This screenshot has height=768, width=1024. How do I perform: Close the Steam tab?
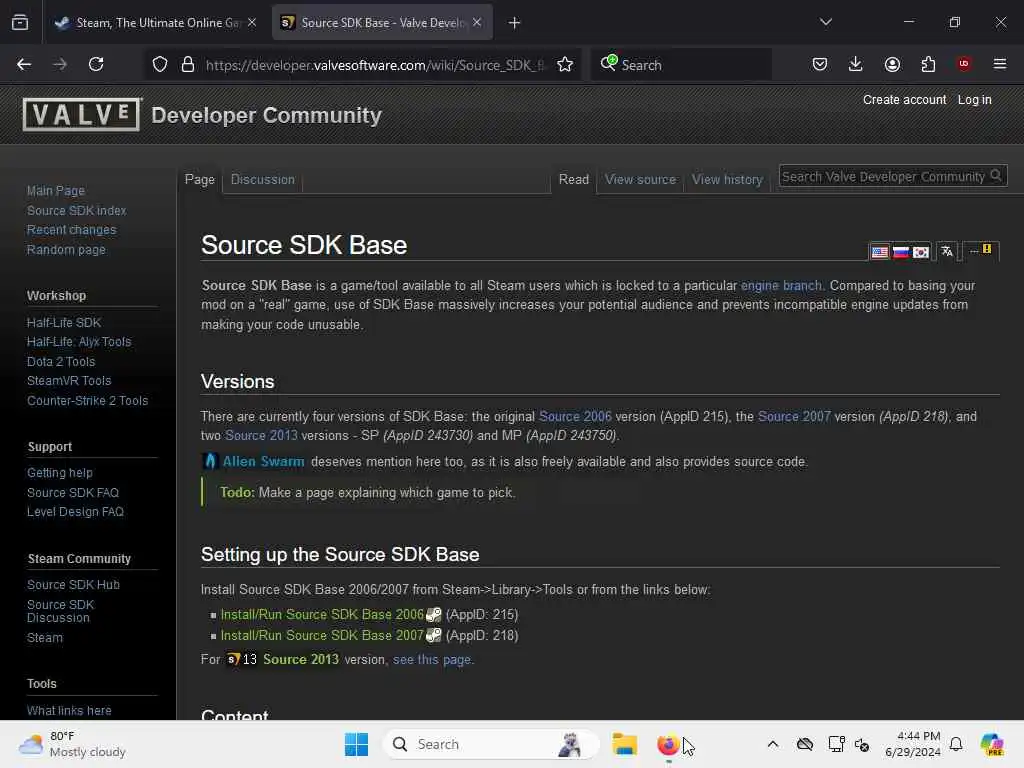252,22
